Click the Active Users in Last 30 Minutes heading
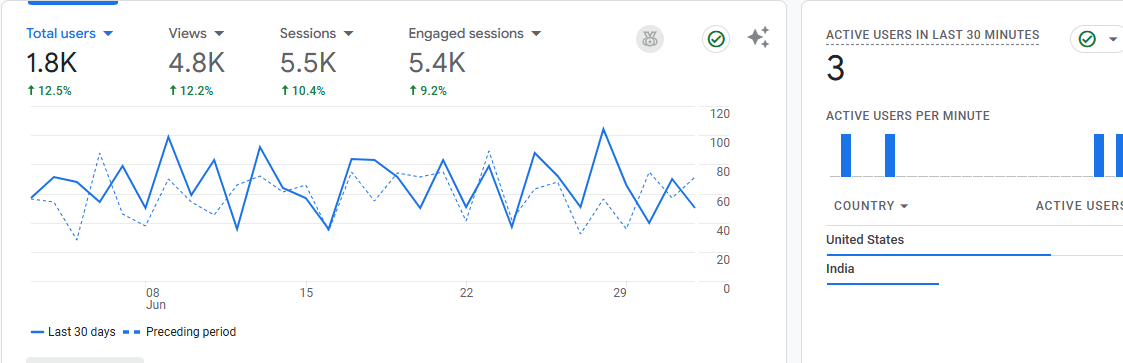 pyautogui.click(x=932, y=35)
